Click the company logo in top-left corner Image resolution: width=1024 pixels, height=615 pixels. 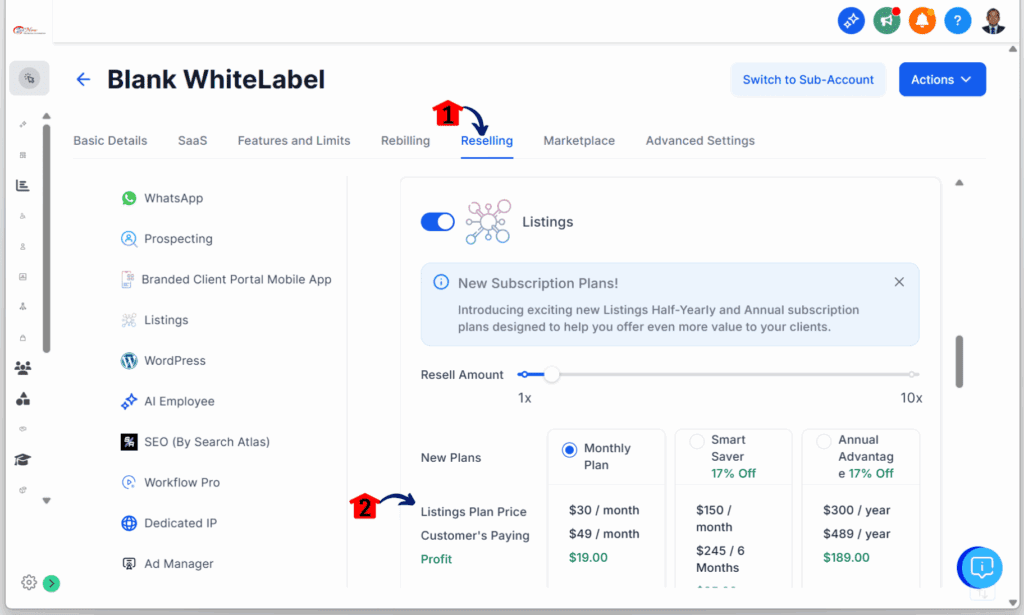(x=29, y=30)
